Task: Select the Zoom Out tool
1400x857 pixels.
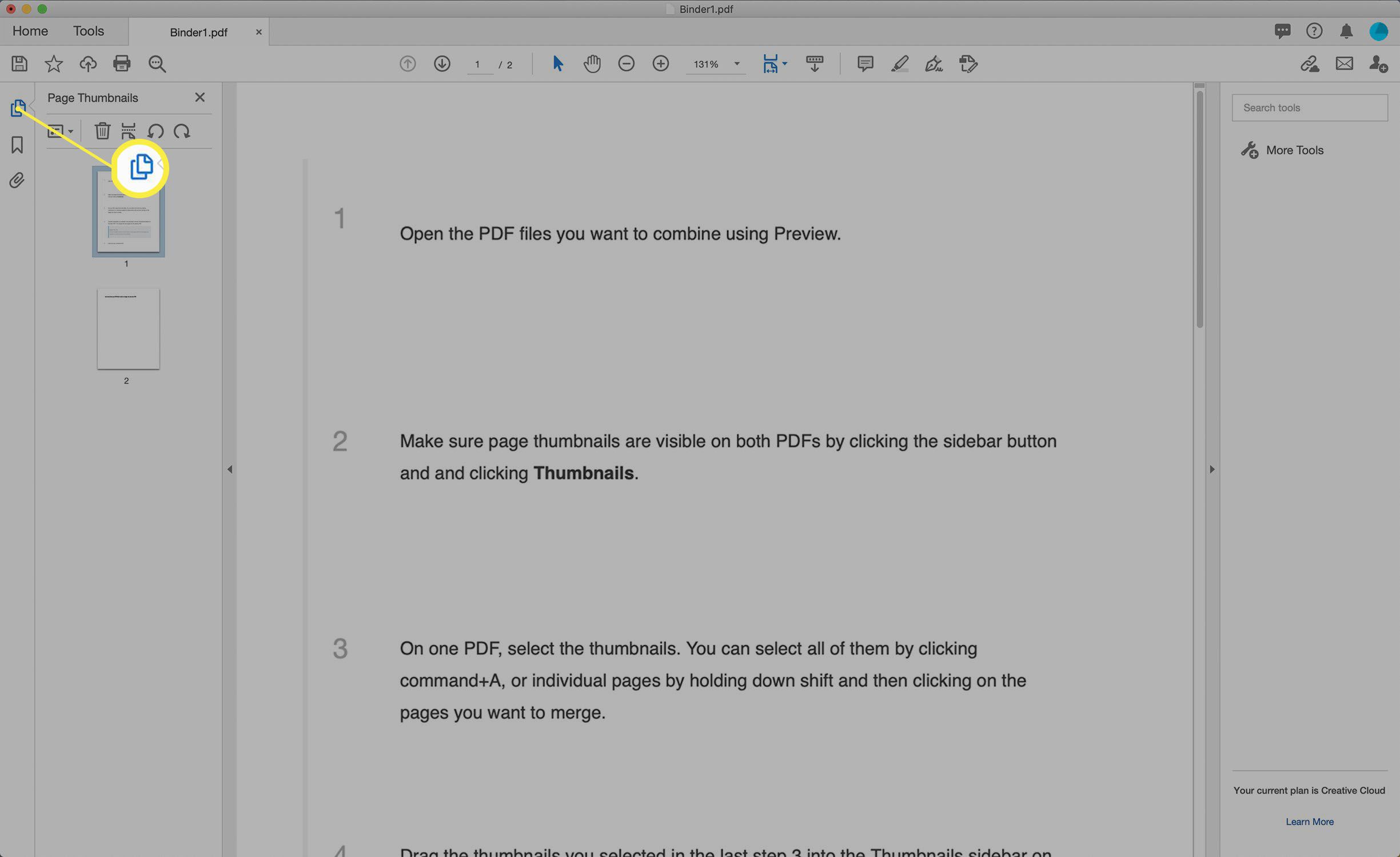Action: [626, 63]
